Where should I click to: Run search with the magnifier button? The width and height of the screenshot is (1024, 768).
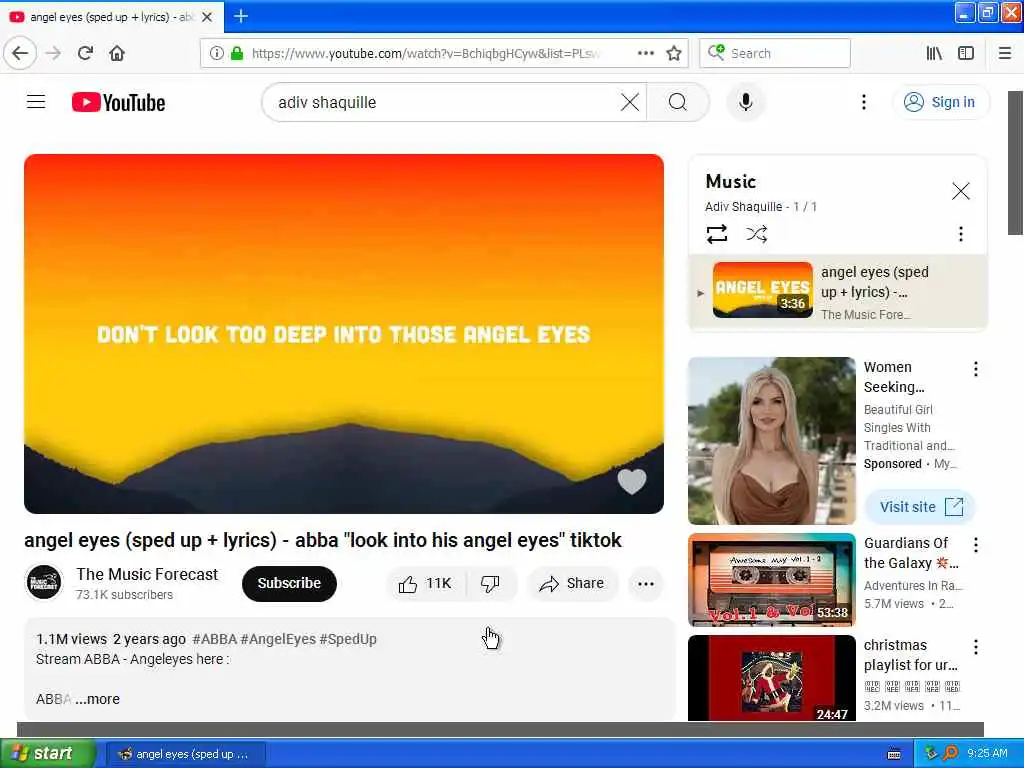point(678,103)
